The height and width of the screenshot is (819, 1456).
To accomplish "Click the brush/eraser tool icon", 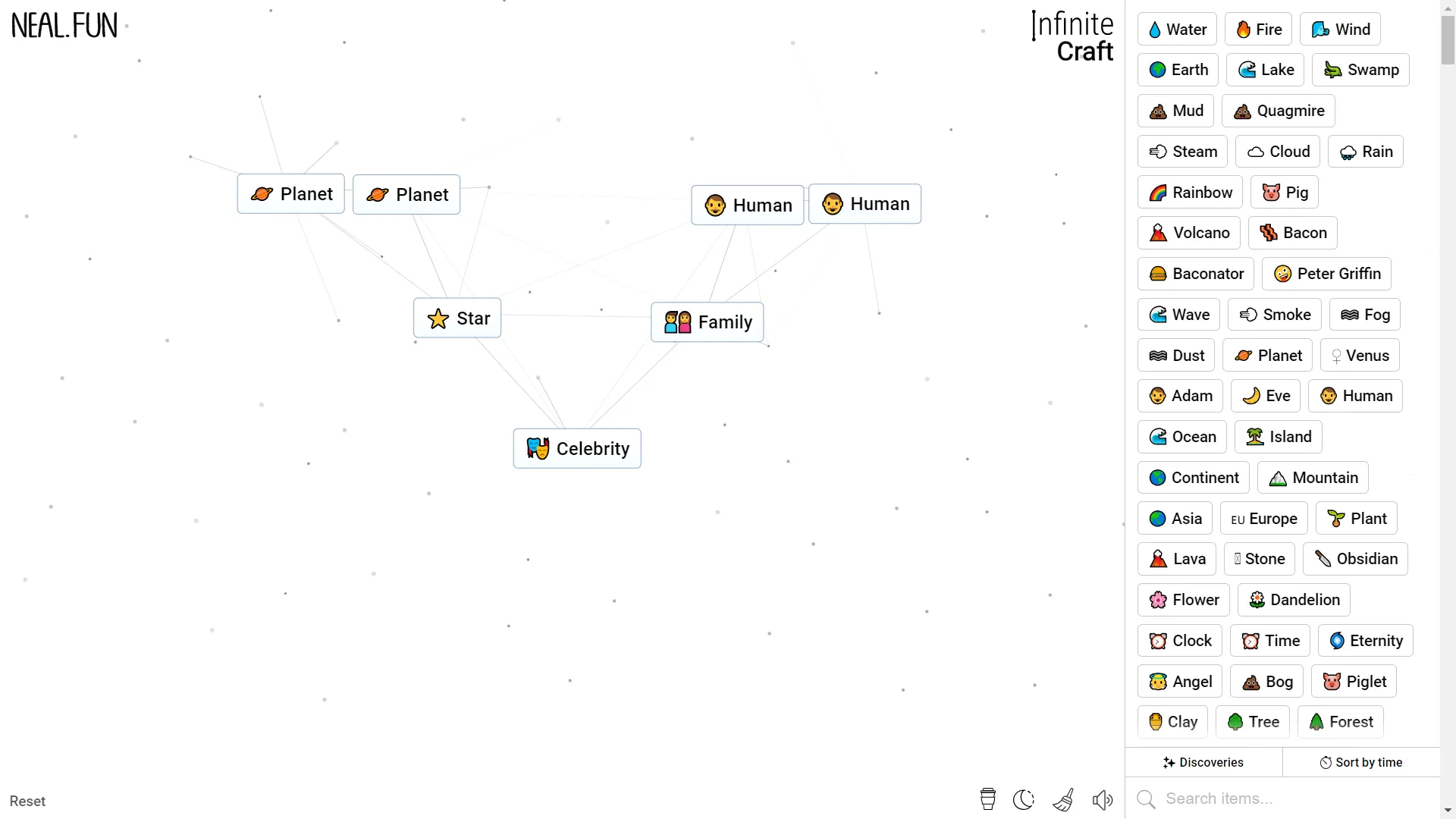I will coord(1063,799).
